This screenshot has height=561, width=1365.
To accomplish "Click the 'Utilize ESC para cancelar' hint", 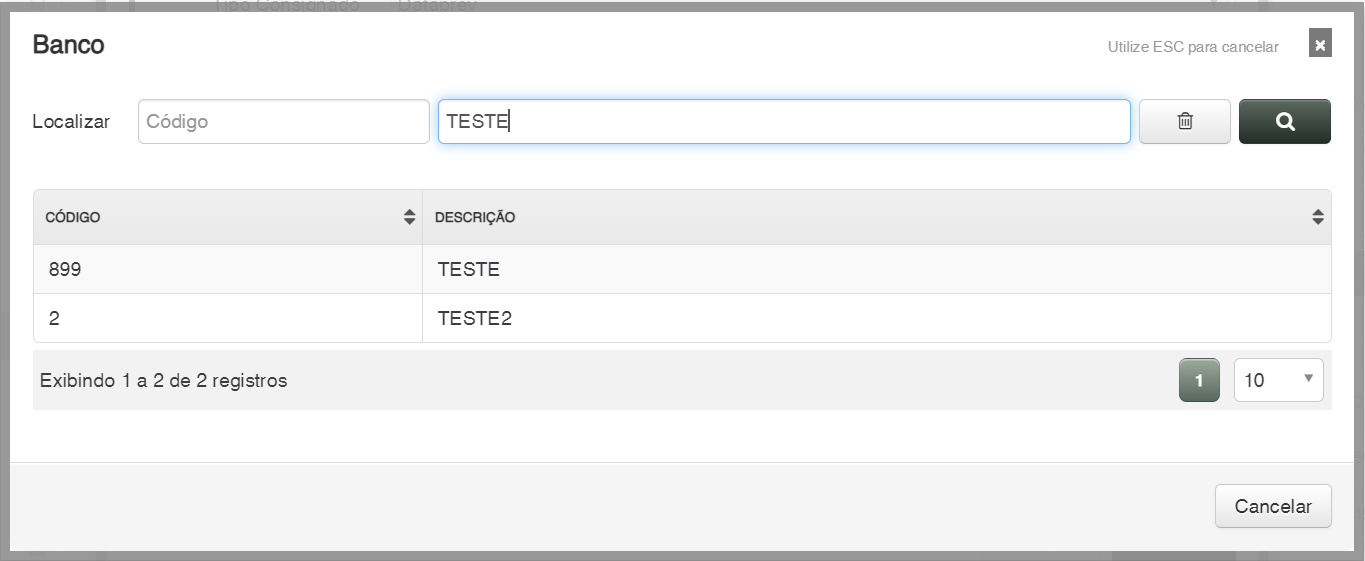I will (1192, 47).
